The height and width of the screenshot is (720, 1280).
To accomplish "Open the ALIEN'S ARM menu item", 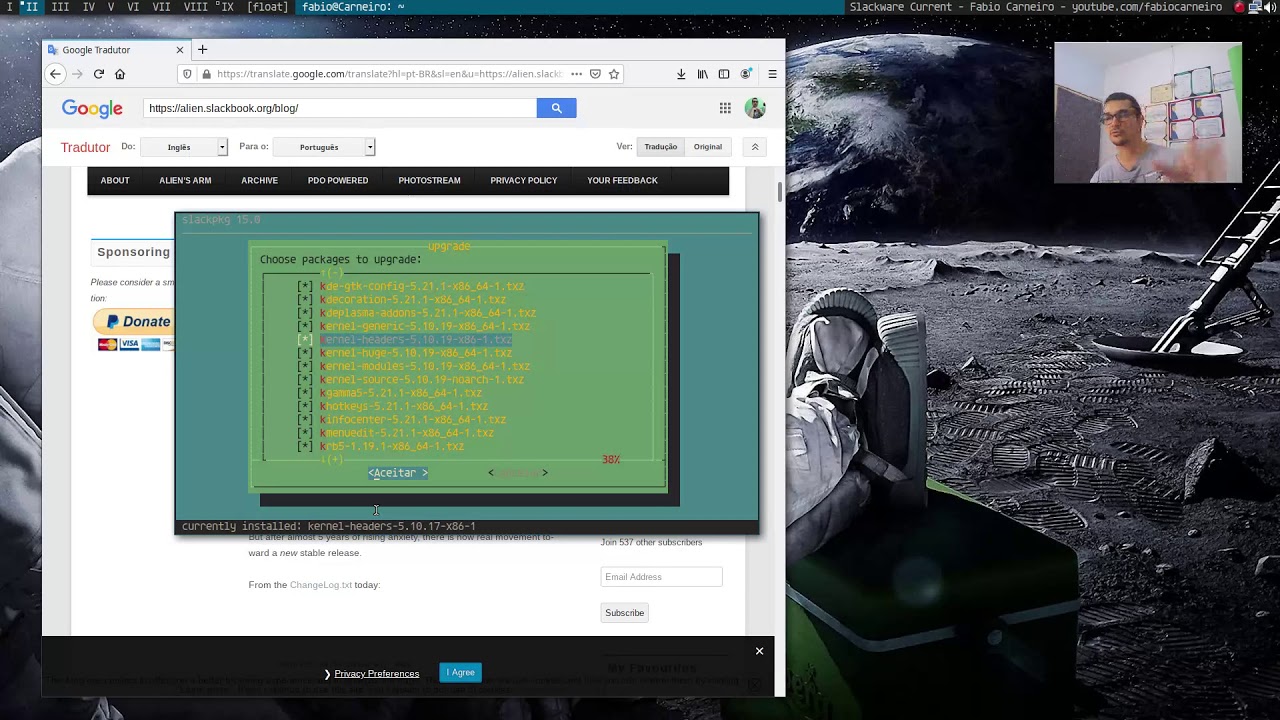I will coord(185,181).
